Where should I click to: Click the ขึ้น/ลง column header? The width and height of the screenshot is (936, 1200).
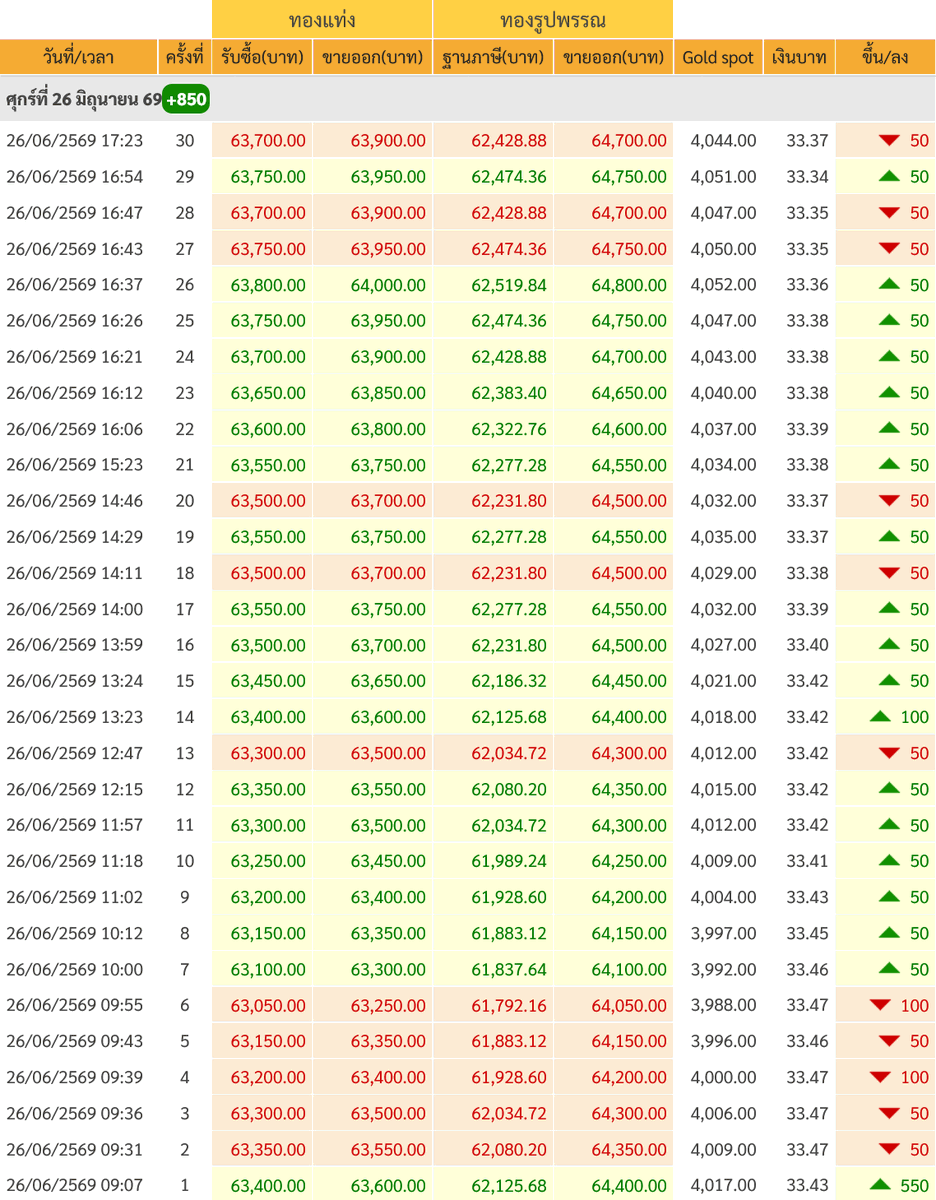pyautogui.click(x=885, y=57)
